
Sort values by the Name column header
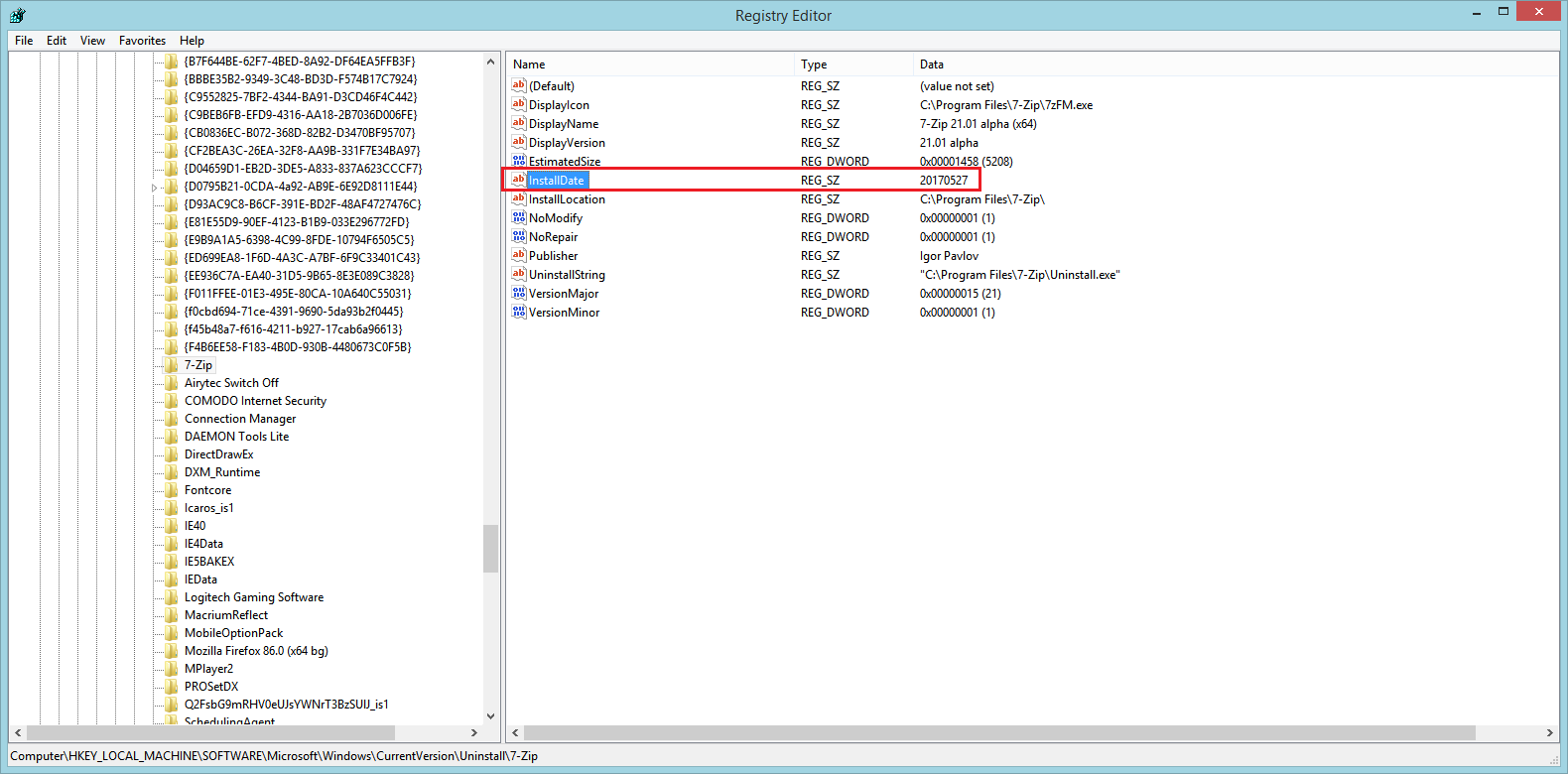click(651, 64)
